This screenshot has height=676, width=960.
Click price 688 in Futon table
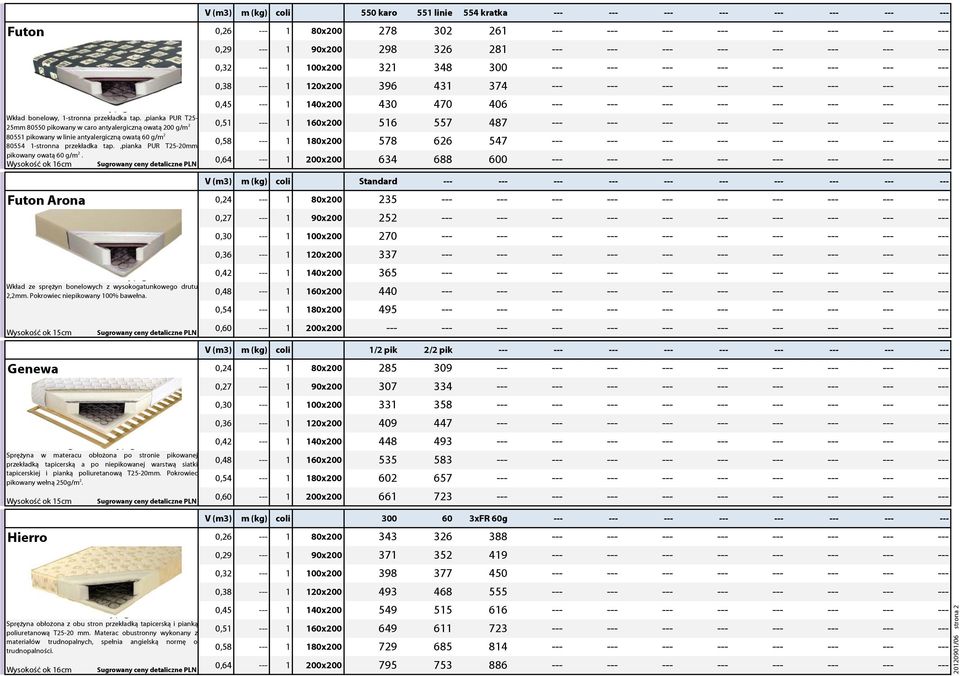pyautogui.click(x=443, y=160)
